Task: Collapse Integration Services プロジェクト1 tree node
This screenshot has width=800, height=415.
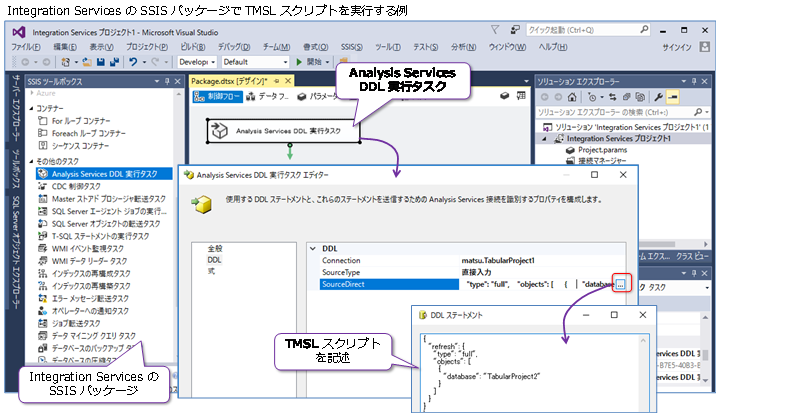Action: 544,139
